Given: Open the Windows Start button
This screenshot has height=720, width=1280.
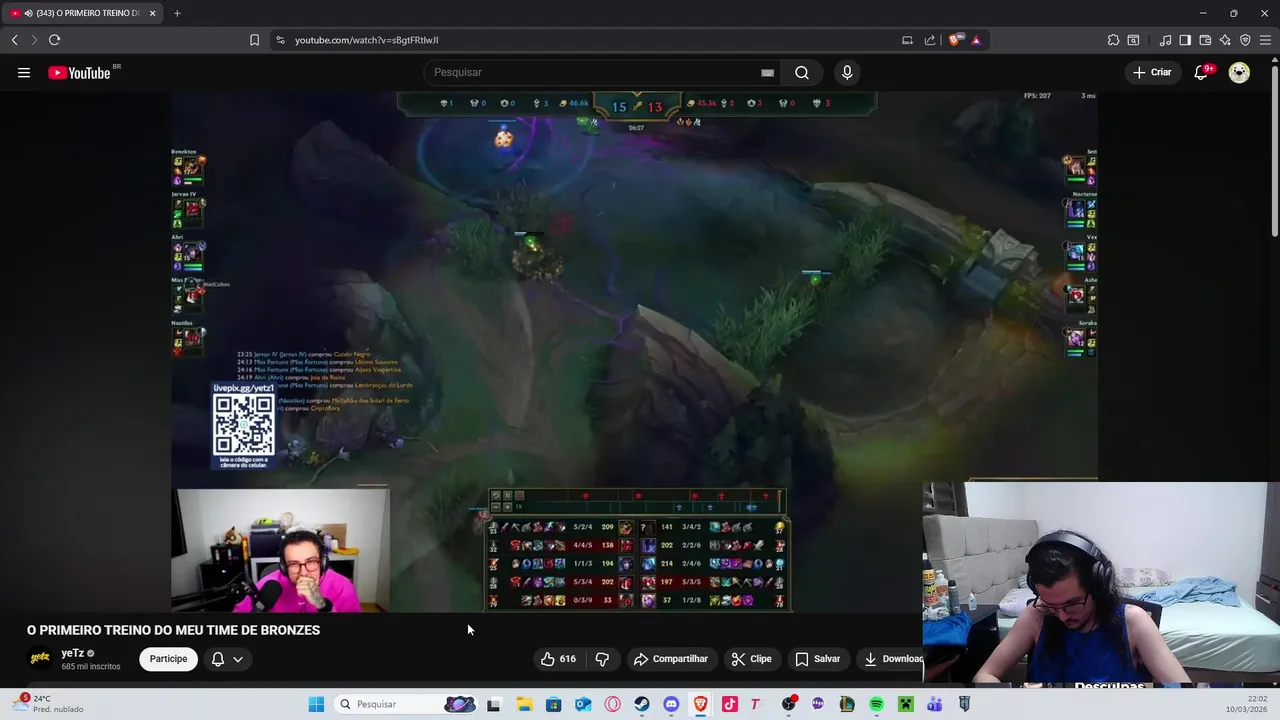Looking at the screenshot, I should (316, 704).
